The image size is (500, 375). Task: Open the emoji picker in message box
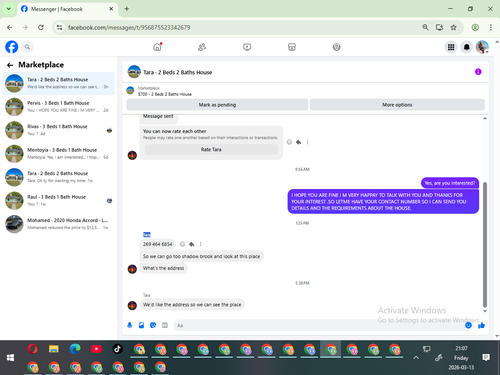pos(468,325)
